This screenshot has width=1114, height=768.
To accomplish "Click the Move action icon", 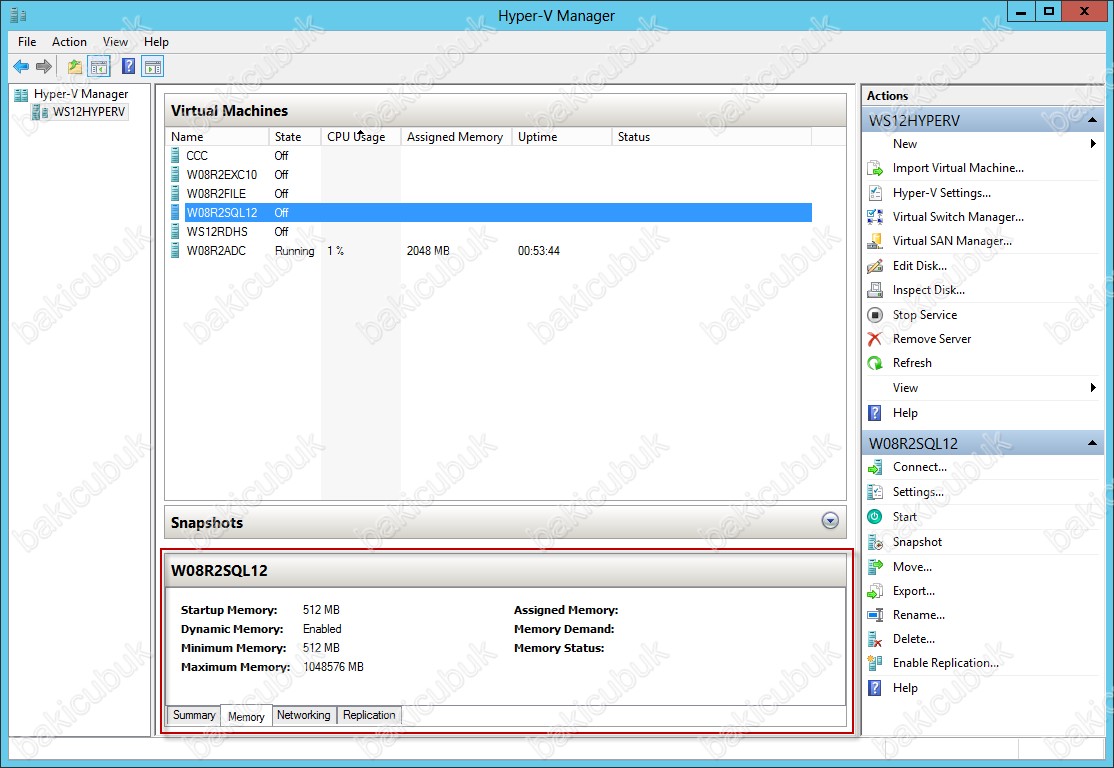I will tap(875, 567).
